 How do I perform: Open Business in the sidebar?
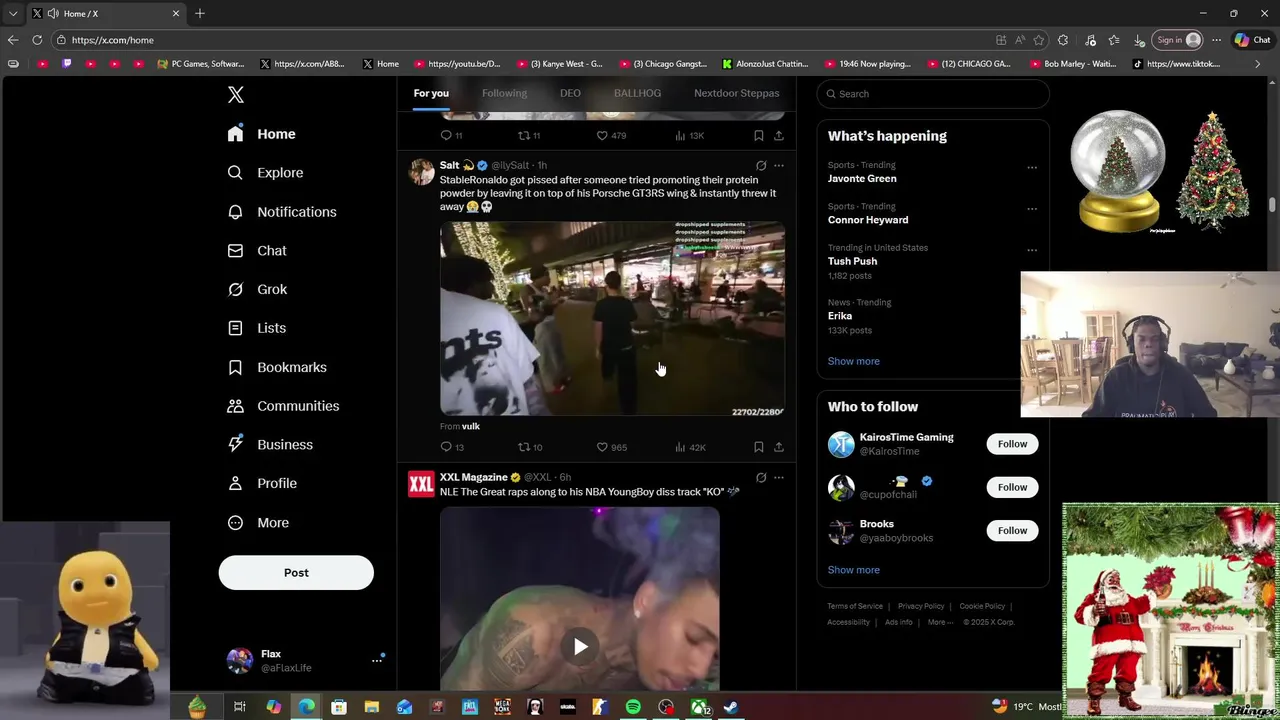tap(270, 445)
